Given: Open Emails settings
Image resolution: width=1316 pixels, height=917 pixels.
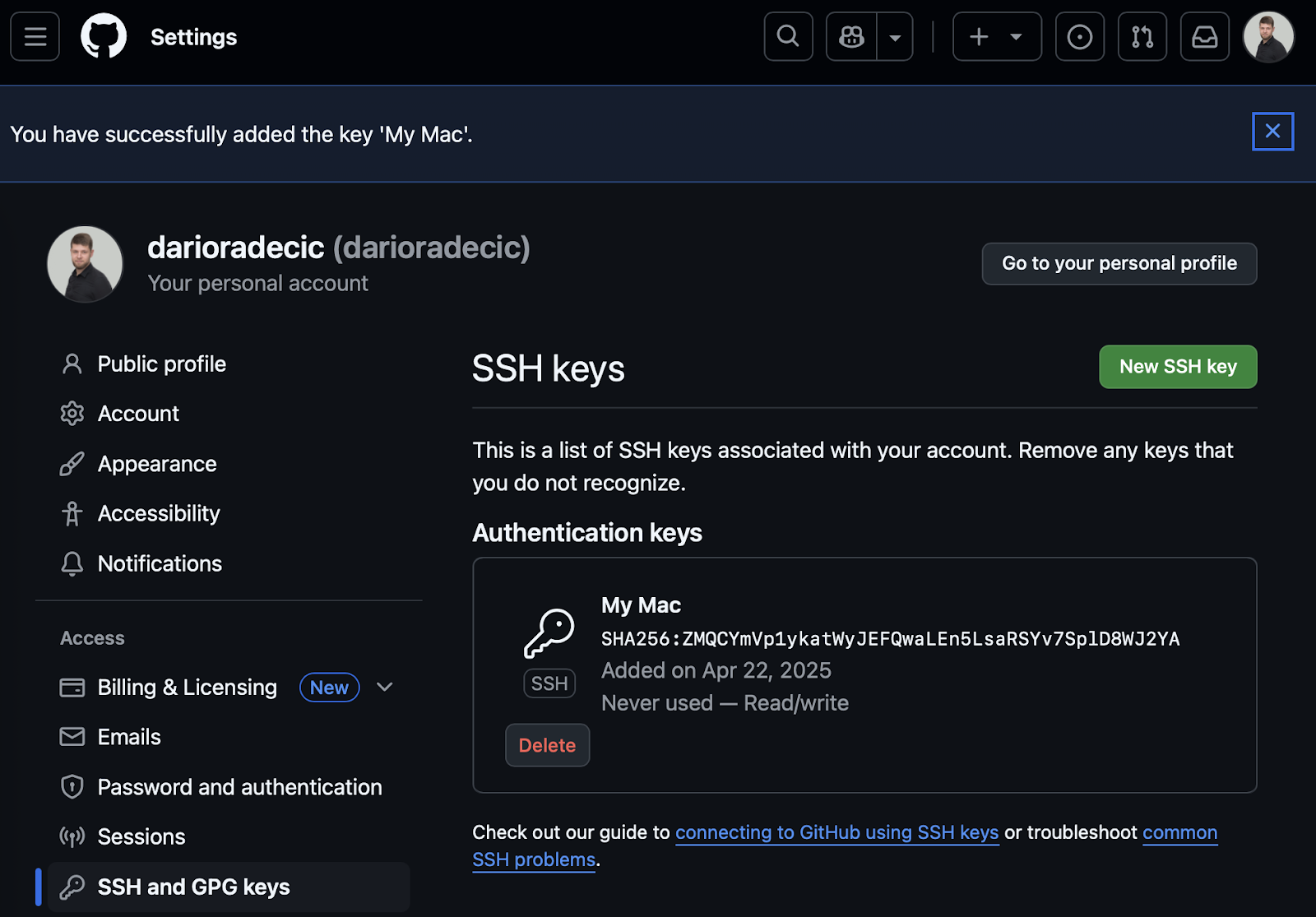Looking at the screenshot, I should [x=229, y=737].
